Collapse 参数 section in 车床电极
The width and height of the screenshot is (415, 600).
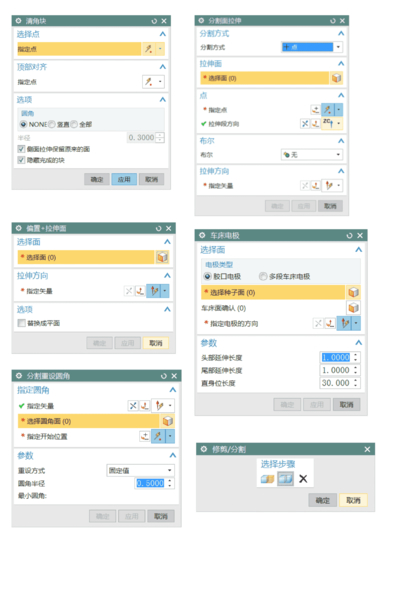coord(358,342)
